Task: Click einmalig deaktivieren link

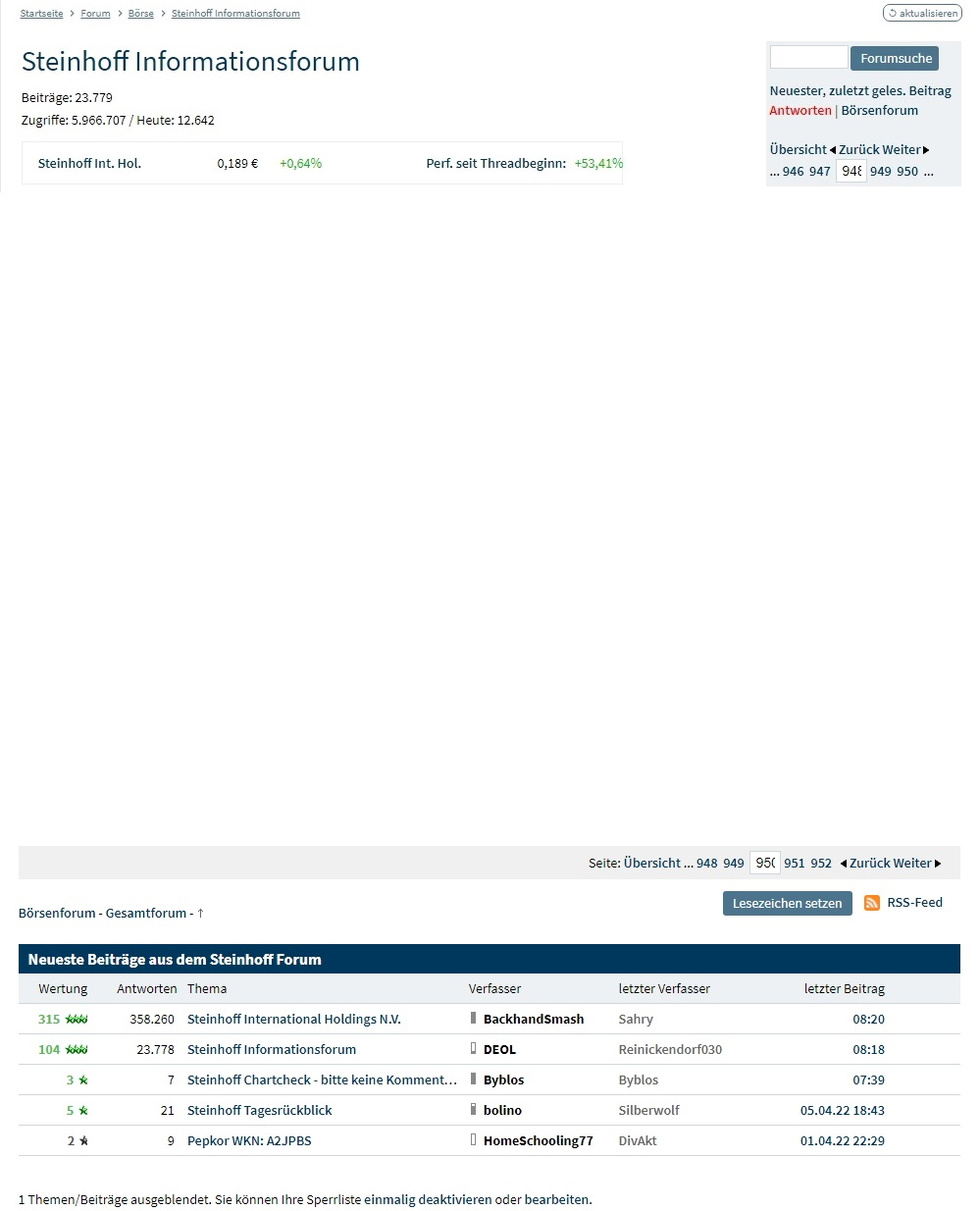Action: (x=428, y=1200)
